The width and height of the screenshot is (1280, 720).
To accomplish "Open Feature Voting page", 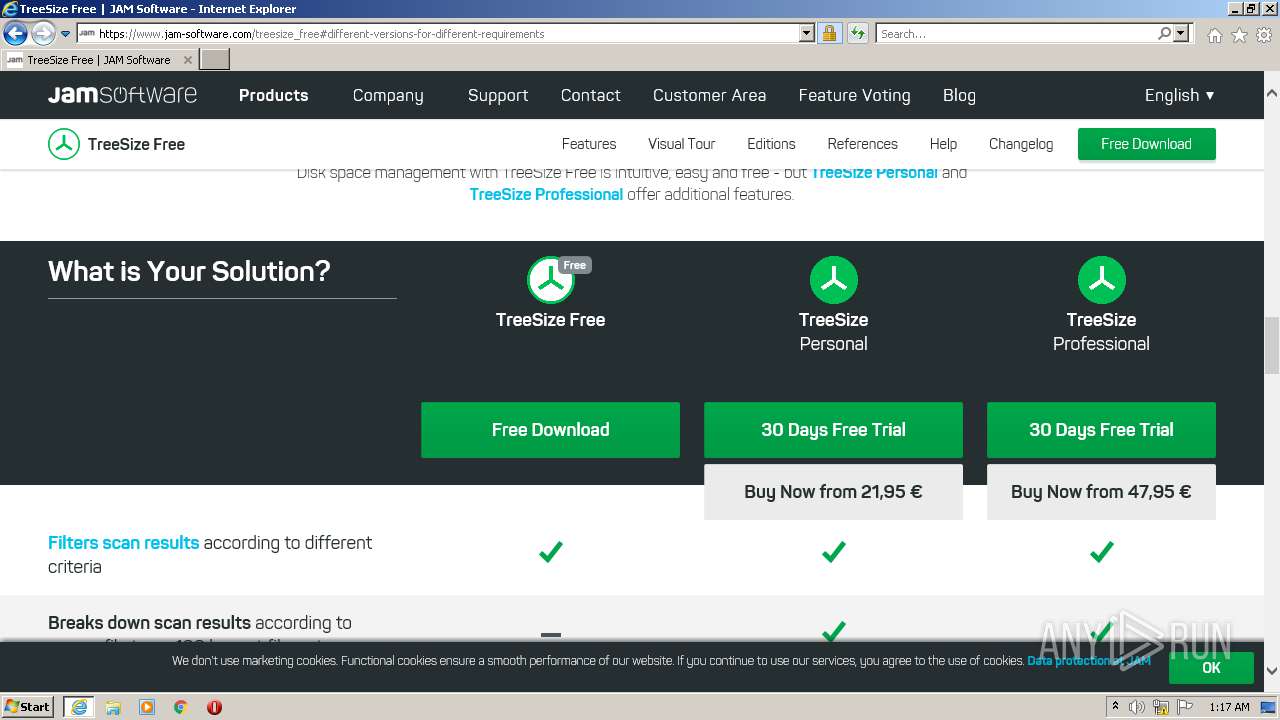I will point(854,95).
